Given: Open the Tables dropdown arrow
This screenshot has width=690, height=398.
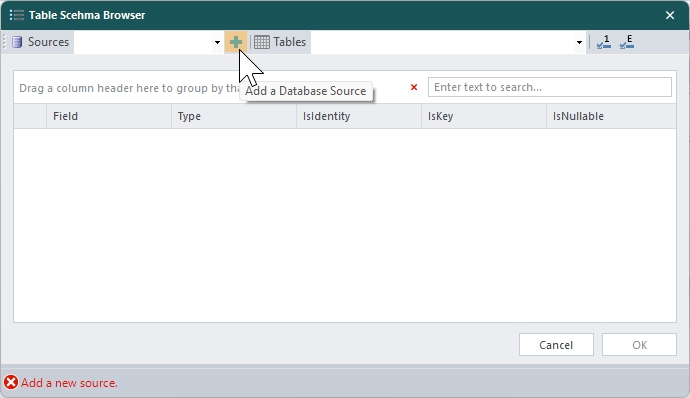Looking at the screenshot, I should [x=579, y=42].
